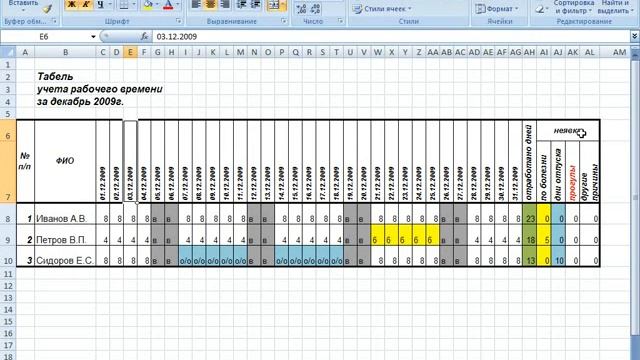Select row 15 header
The image size is (640, 360).
tap(8, 322)
